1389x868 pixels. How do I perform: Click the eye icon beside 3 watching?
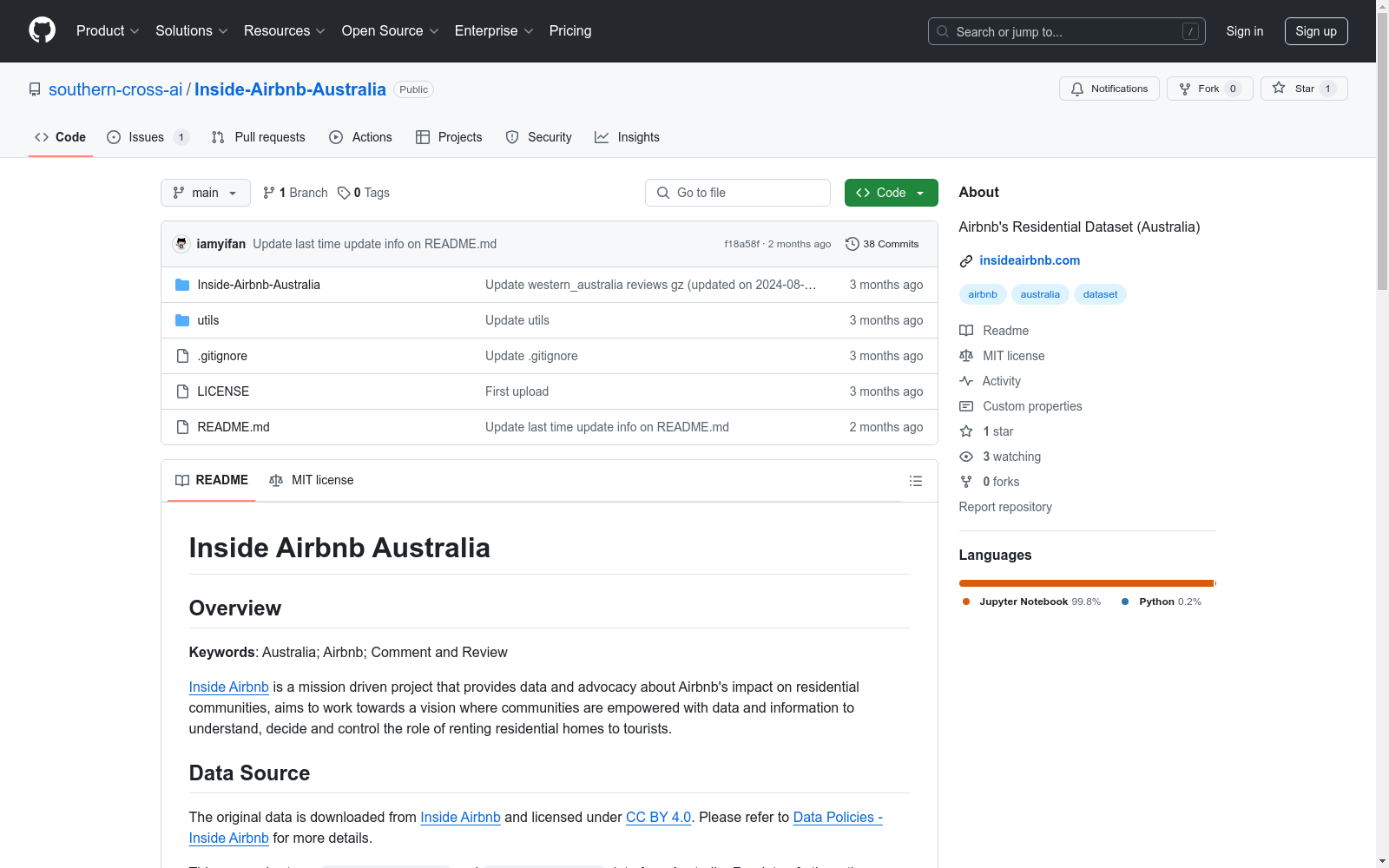pos(966,457)
